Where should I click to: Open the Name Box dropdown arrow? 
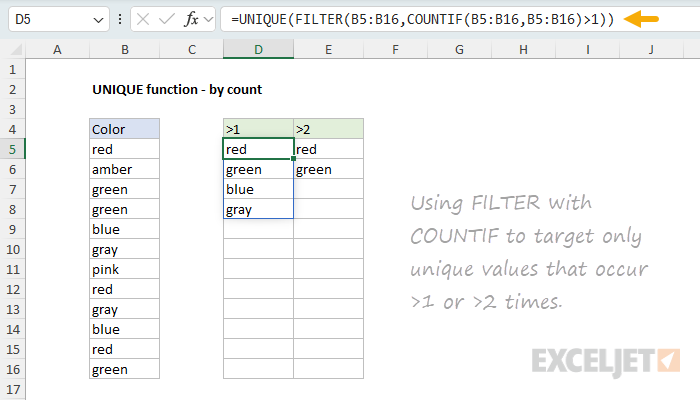click(x=98, y=20)
